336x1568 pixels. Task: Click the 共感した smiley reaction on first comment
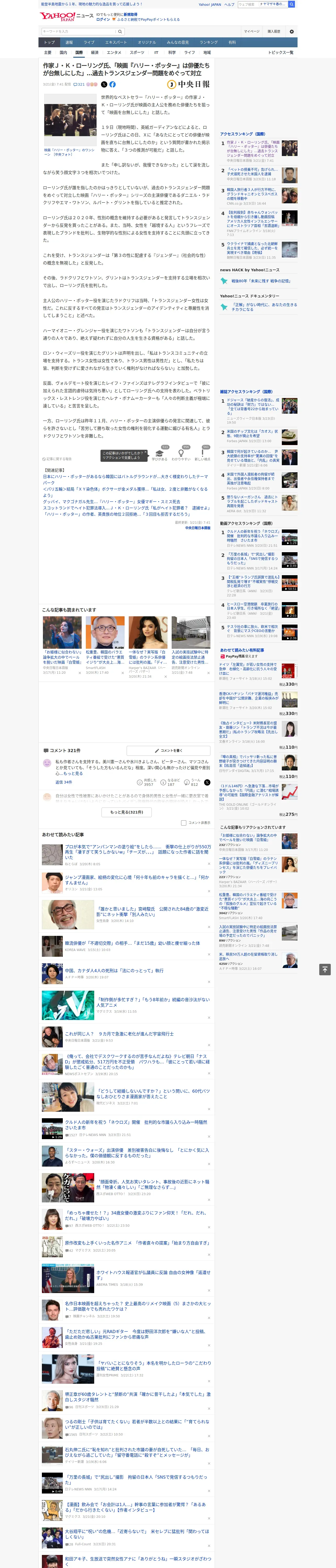140,782
